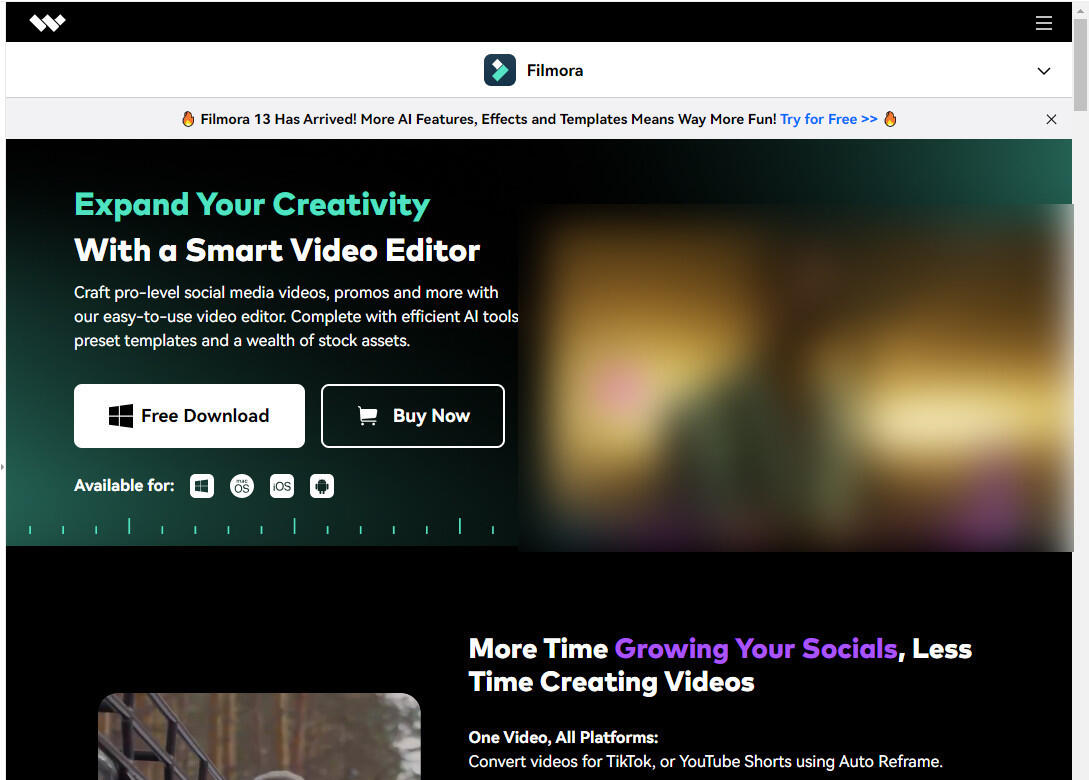Viewport: 1089px width, 780px height.
Task: Choose the iOS platform icon
Action: [282, 486]
